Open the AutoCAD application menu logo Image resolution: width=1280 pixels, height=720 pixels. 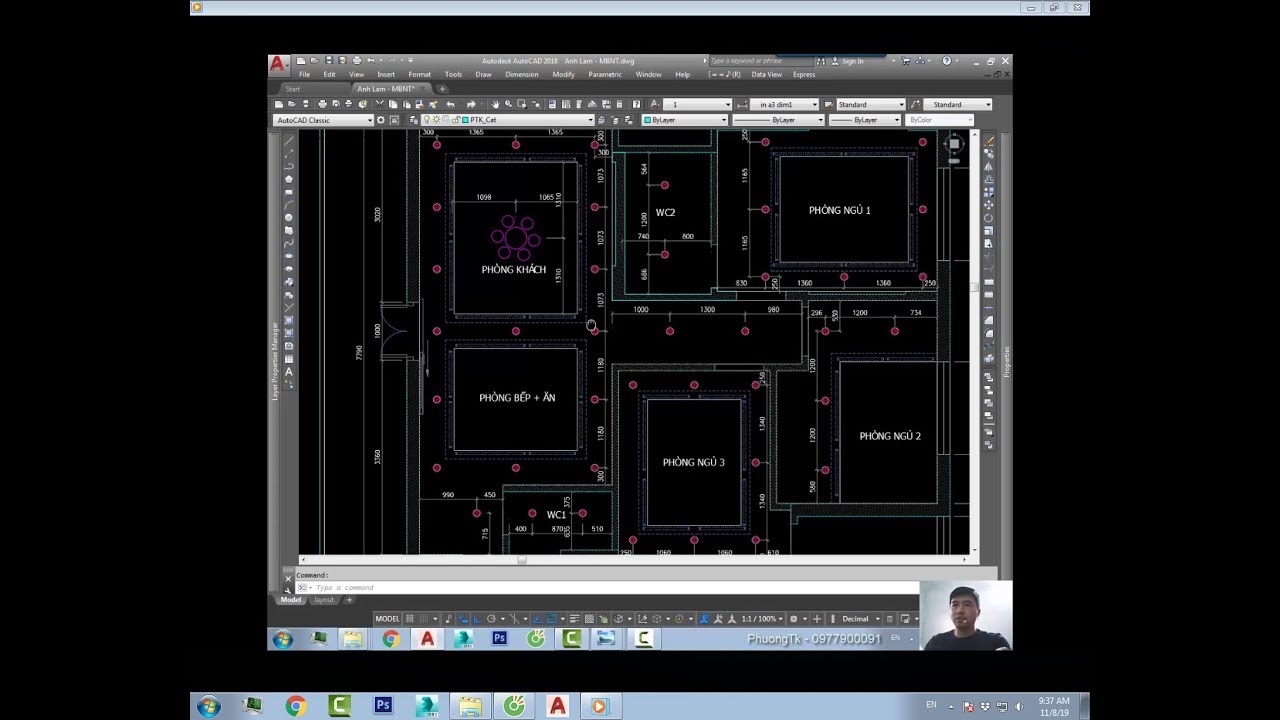278,64
